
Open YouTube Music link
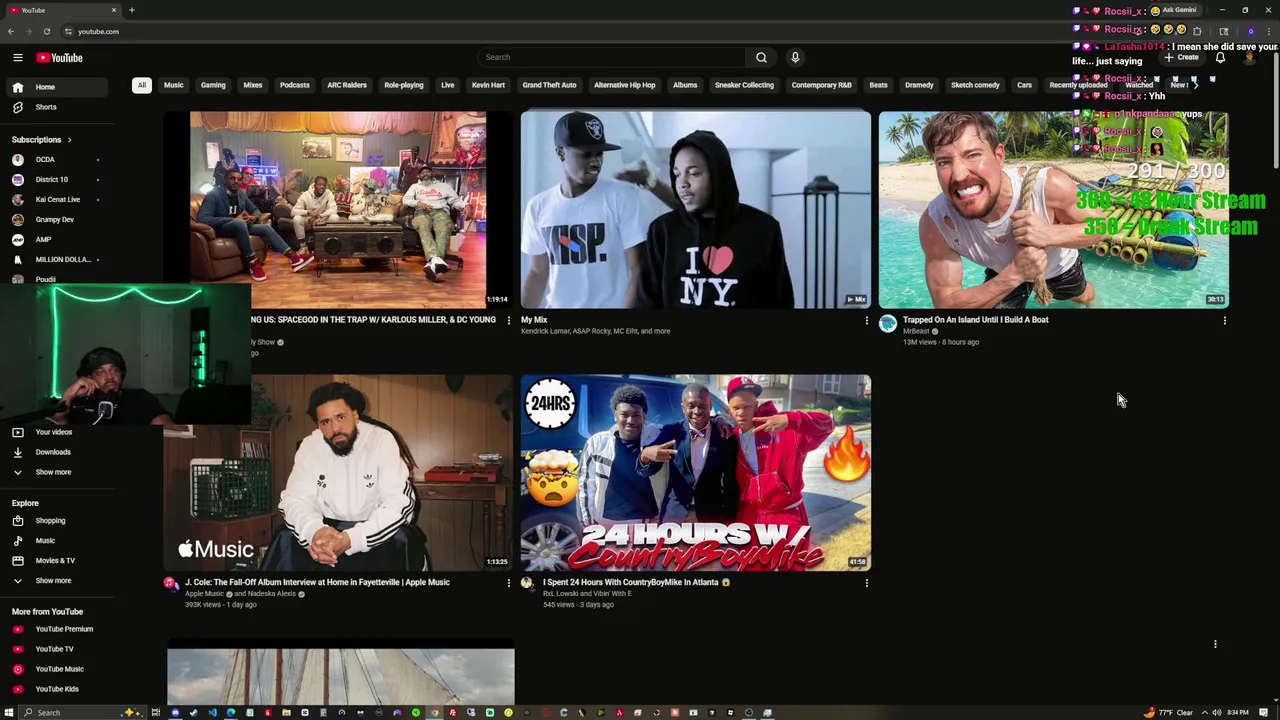(x=57, y=669)
